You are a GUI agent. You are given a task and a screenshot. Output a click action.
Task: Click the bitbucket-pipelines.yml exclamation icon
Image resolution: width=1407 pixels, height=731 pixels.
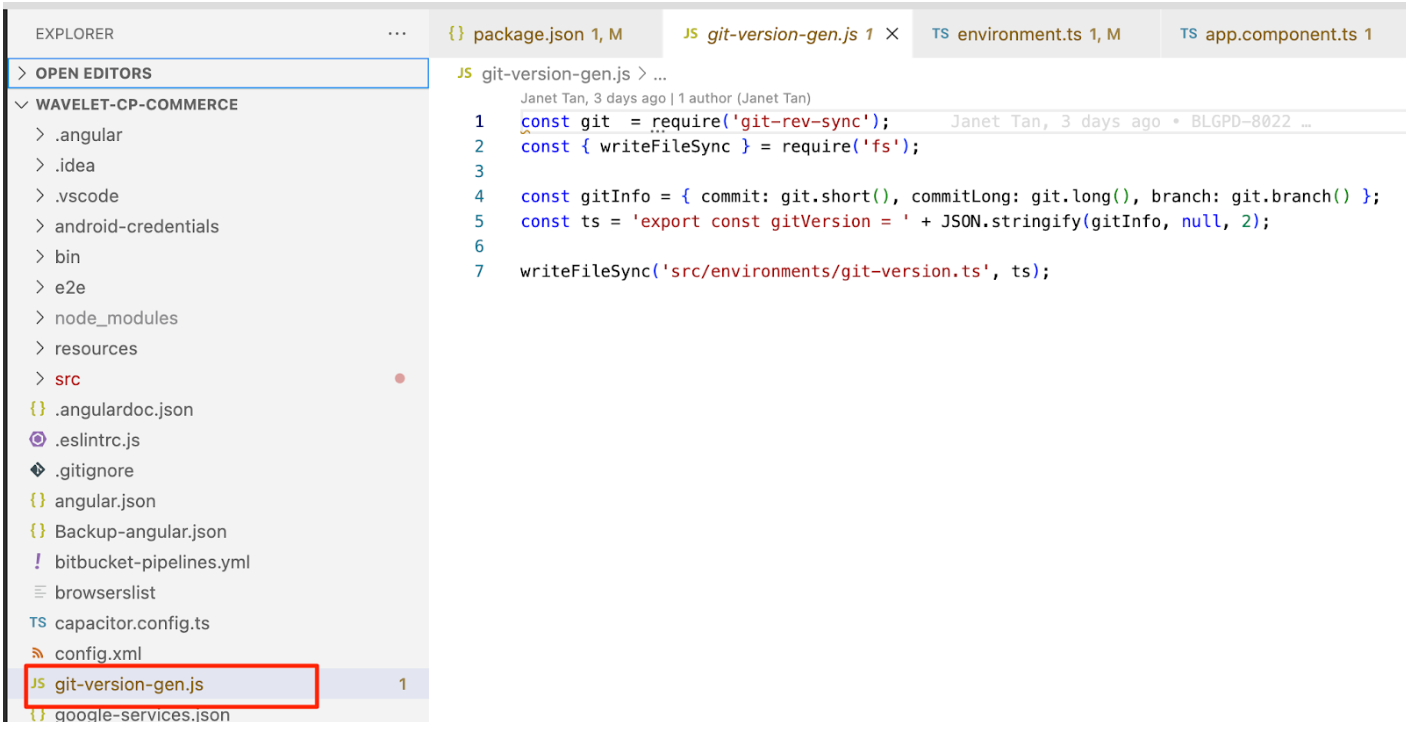[x=38, y=562]
